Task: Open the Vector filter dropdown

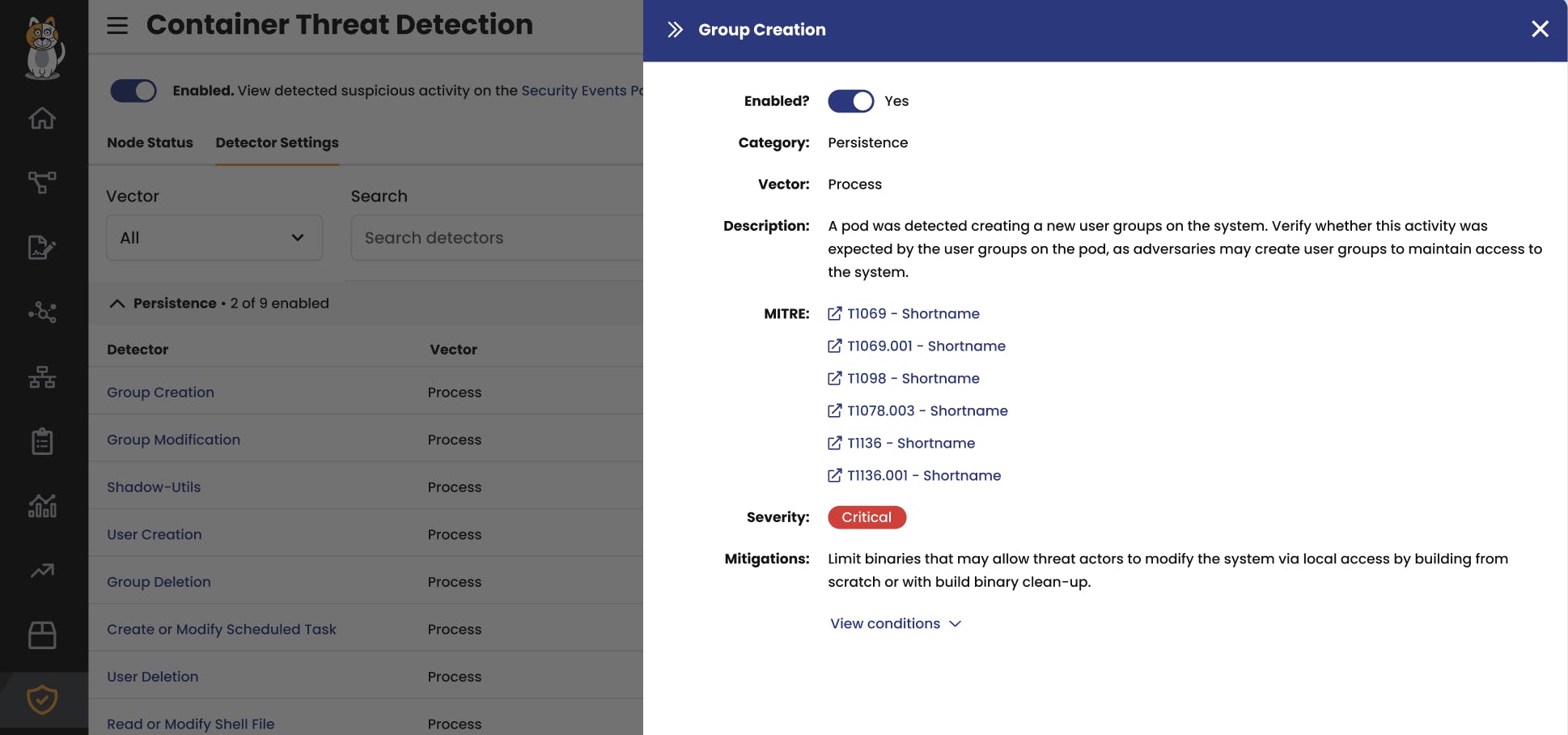Action: 214,238
